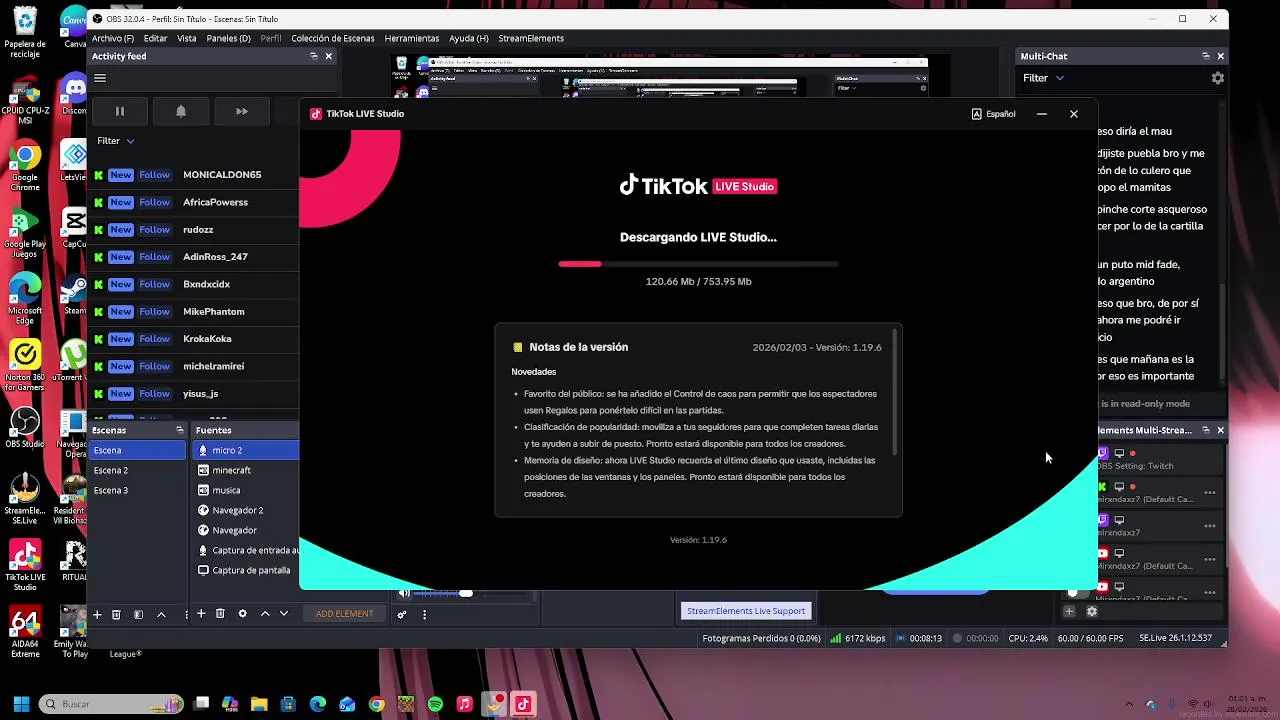The image size is (1280, 720).
Task: Select the Captura de pantalla source
Action: pyautogui.click(x=246, y=570)
